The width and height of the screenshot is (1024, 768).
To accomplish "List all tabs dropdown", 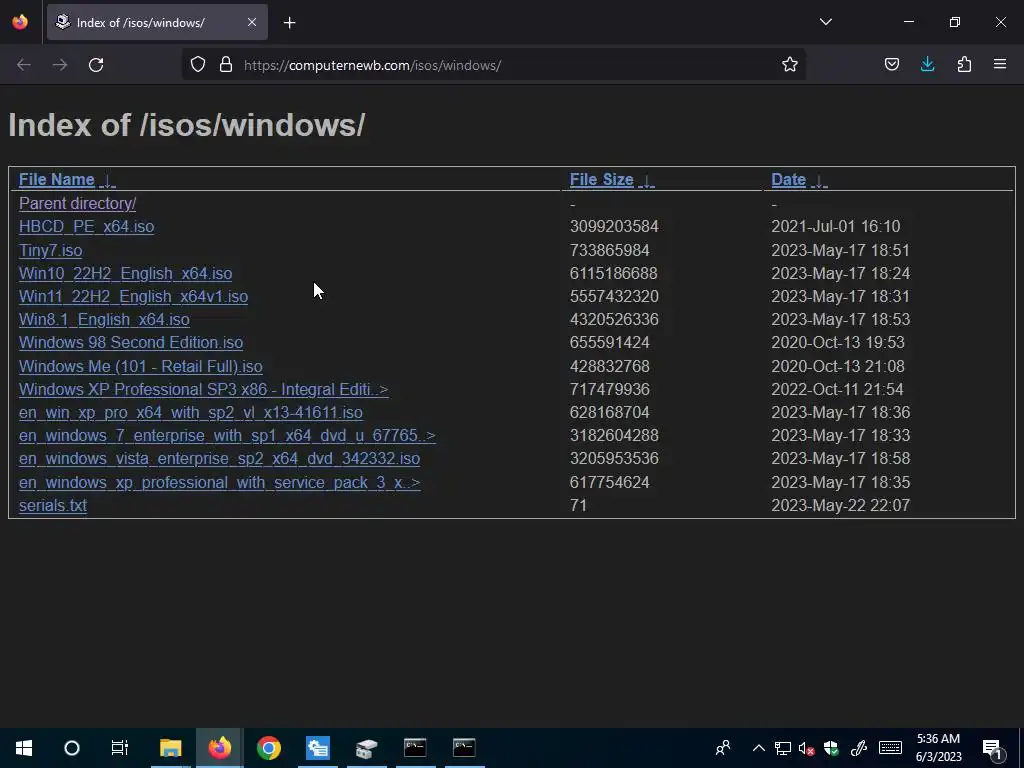I will pos(825,22).
